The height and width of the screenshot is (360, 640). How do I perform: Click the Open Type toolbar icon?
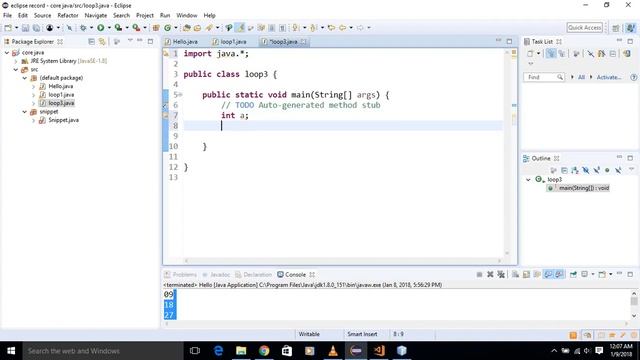pyautogui.click(x=187, y=28)
